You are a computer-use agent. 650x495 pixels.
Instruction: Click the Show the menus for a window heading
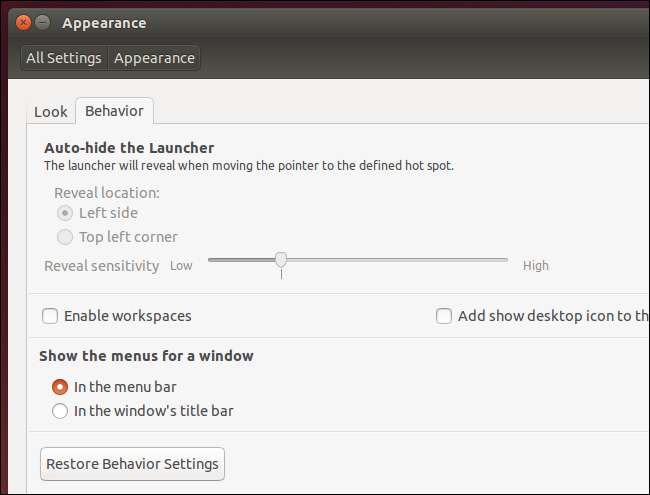click(x=146, y=355)
